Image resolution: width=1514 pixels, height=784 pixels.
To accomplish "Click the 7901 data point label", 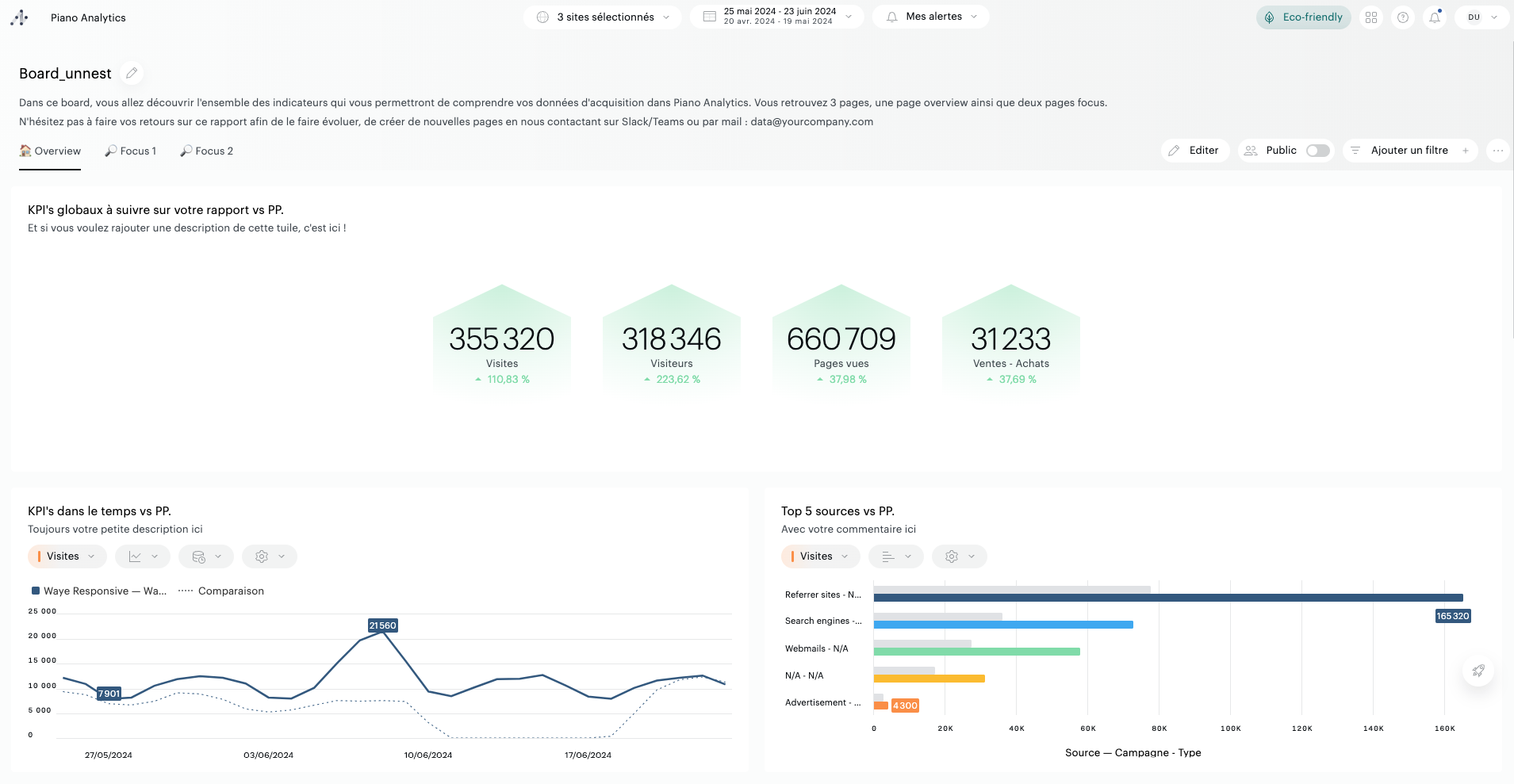I will (x=109, y=694).
